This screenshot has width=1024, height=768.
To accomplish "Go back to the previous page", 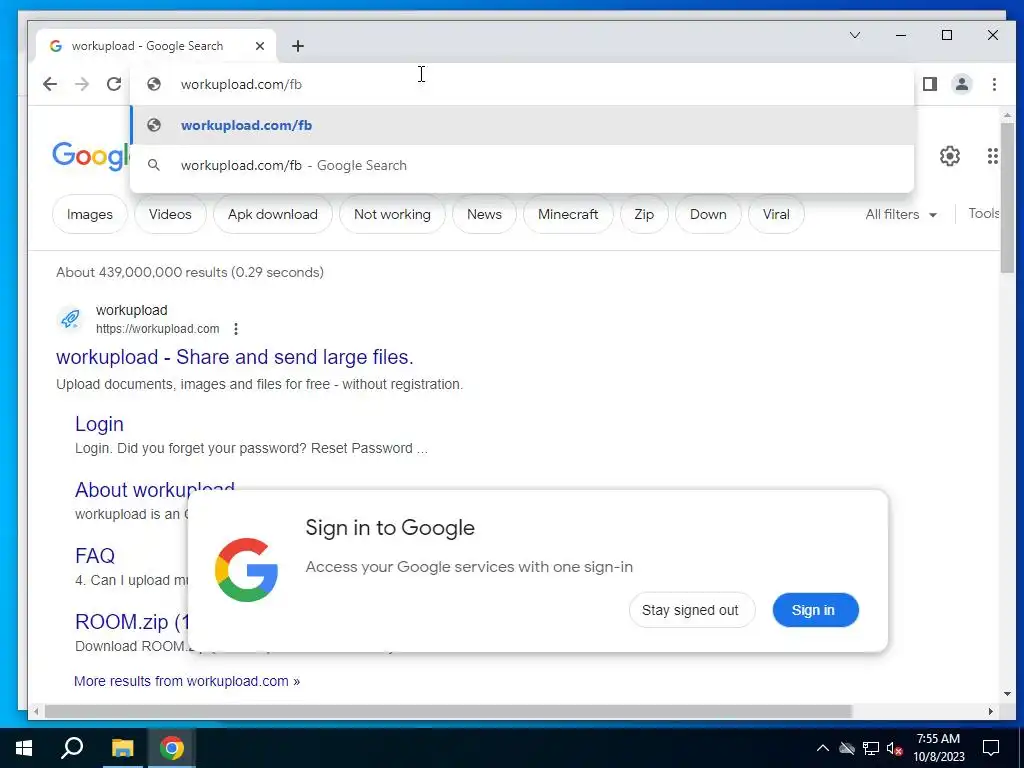I will [x=50, y=84].
